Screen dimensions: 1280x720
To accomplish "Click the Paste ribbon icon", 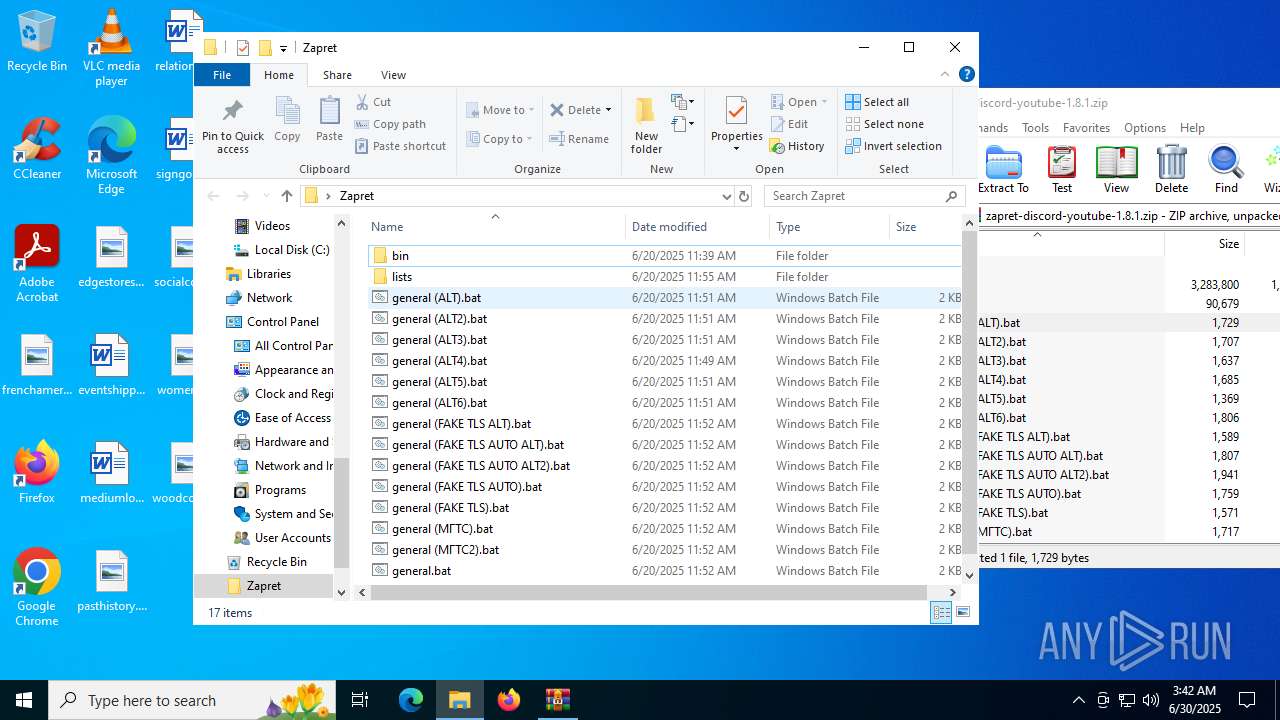I will click(329, 120).
